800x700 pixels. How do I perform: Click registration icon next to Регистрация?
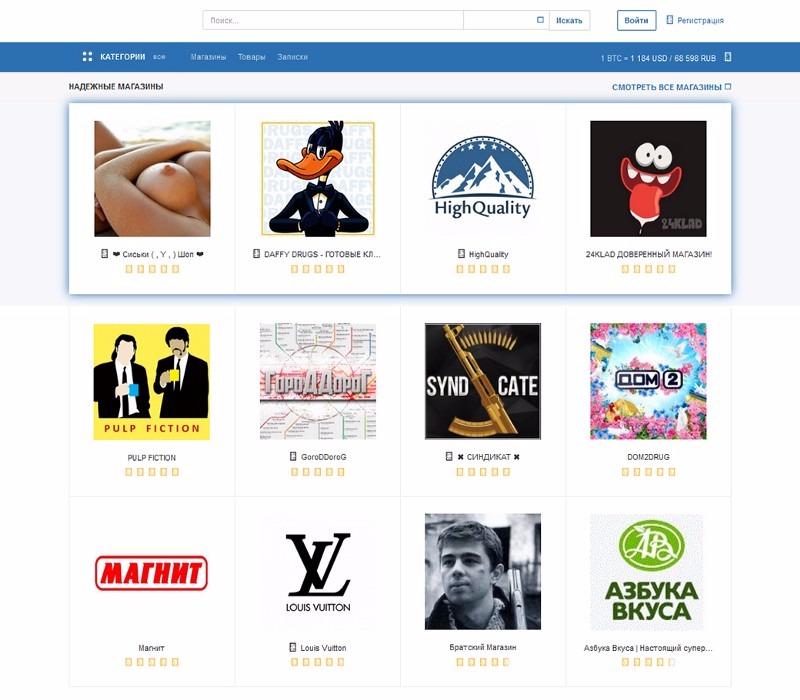coord(669,20)
